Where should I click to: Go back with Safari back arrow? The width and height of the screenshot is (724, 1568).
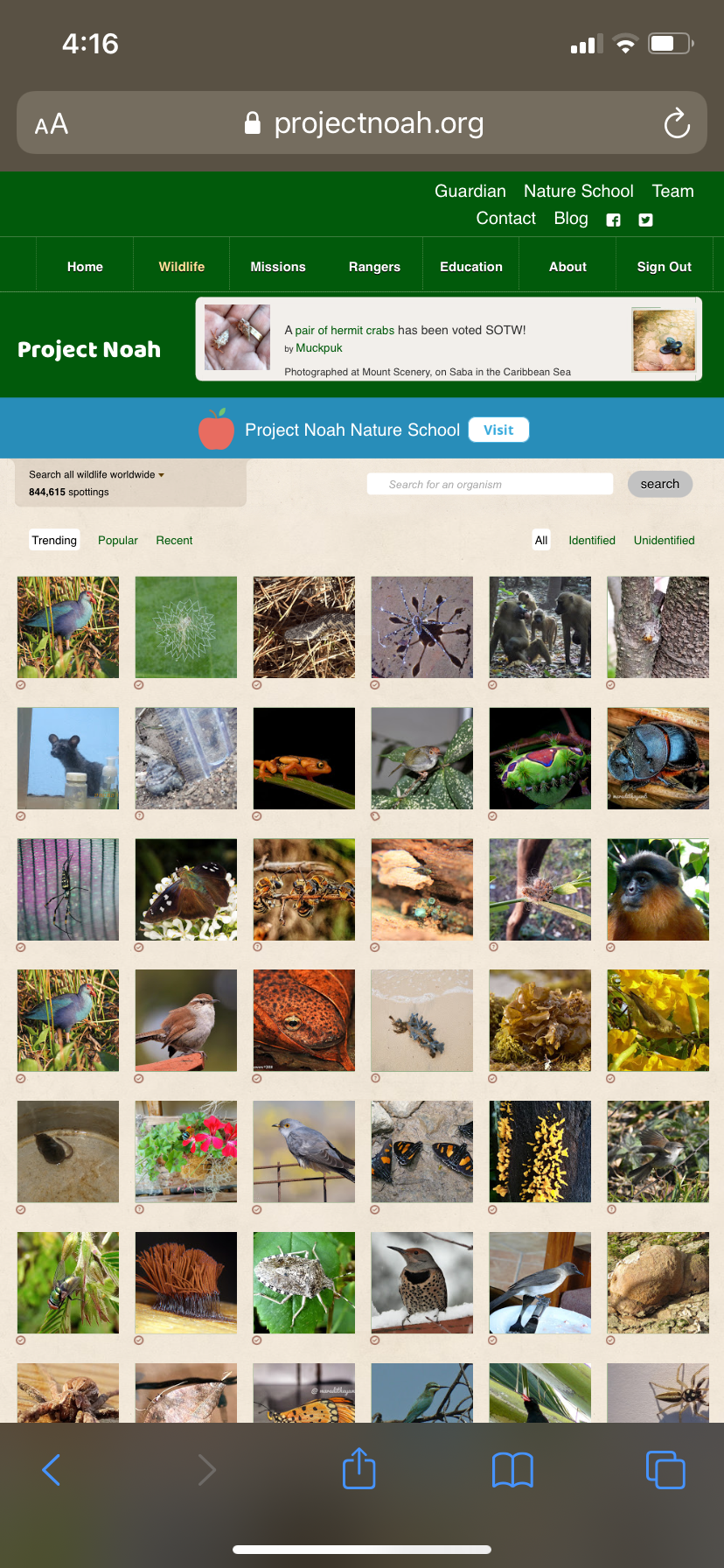click(52, 1470)
